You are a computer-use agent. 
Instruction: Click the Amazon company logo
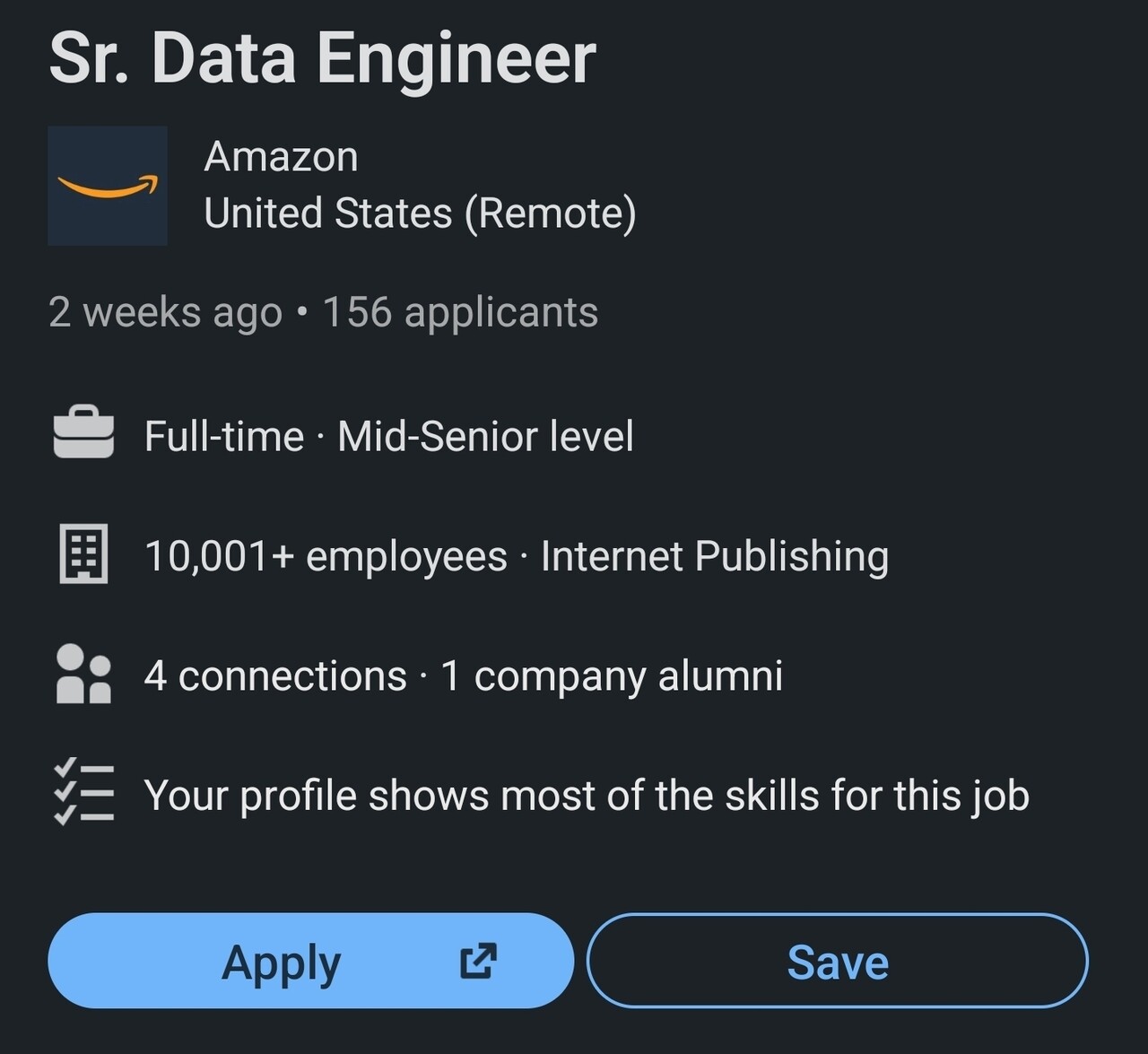click(x=108, y=186)
